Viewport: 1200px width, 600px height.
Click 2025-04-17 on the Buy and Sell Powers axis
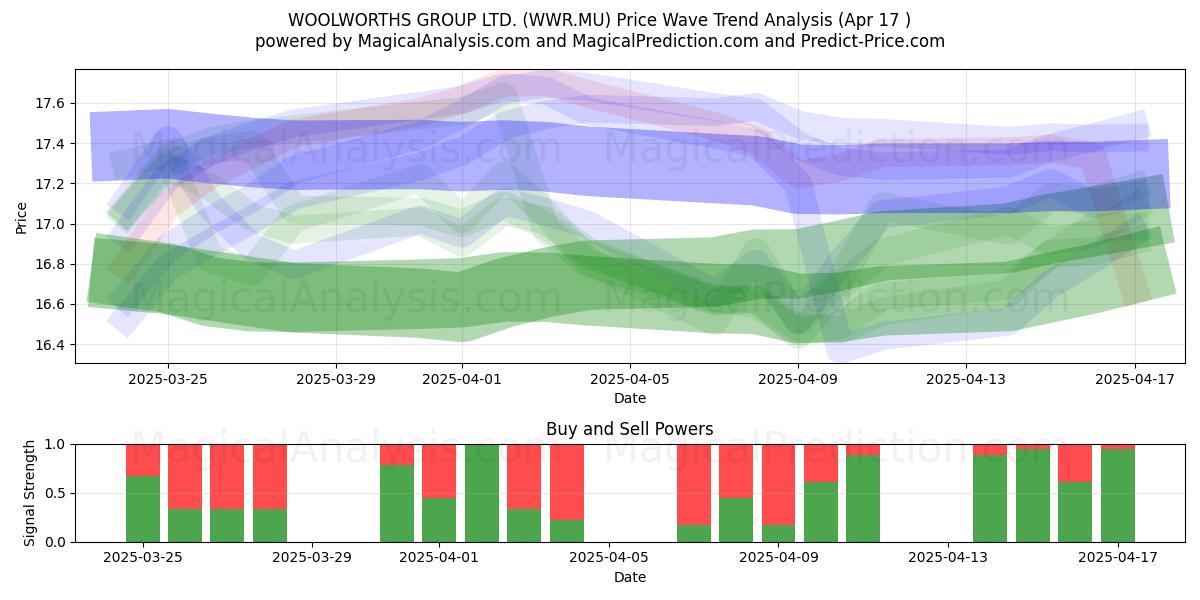pyautogui.click(x=1118, y=557)
